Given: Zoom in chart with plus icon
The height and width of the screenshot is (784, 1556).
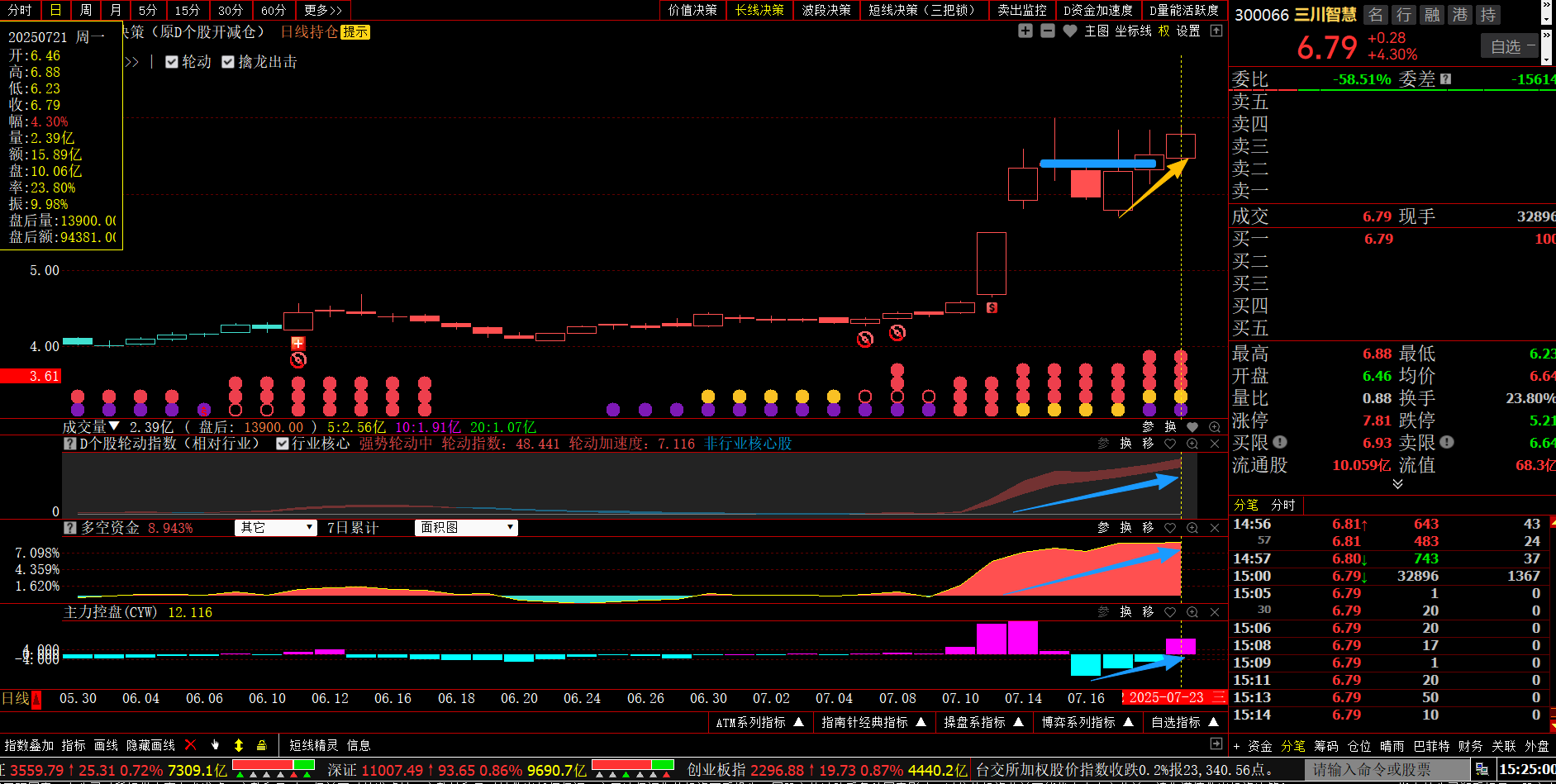Looking at the screenshot, I should [1025, 31].
